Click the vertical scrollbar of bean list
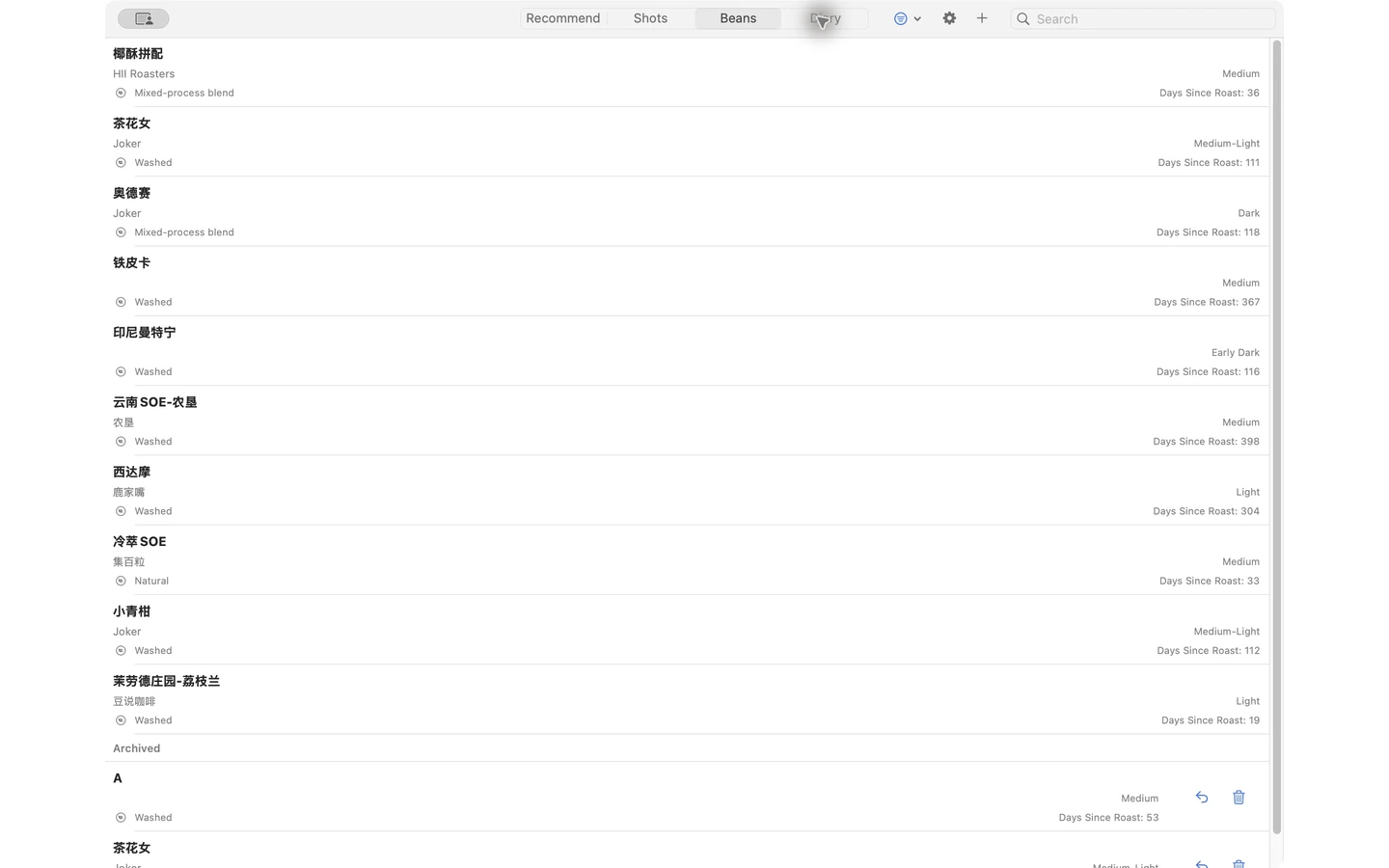1389x868 pixels. (x=1277, y=437)
